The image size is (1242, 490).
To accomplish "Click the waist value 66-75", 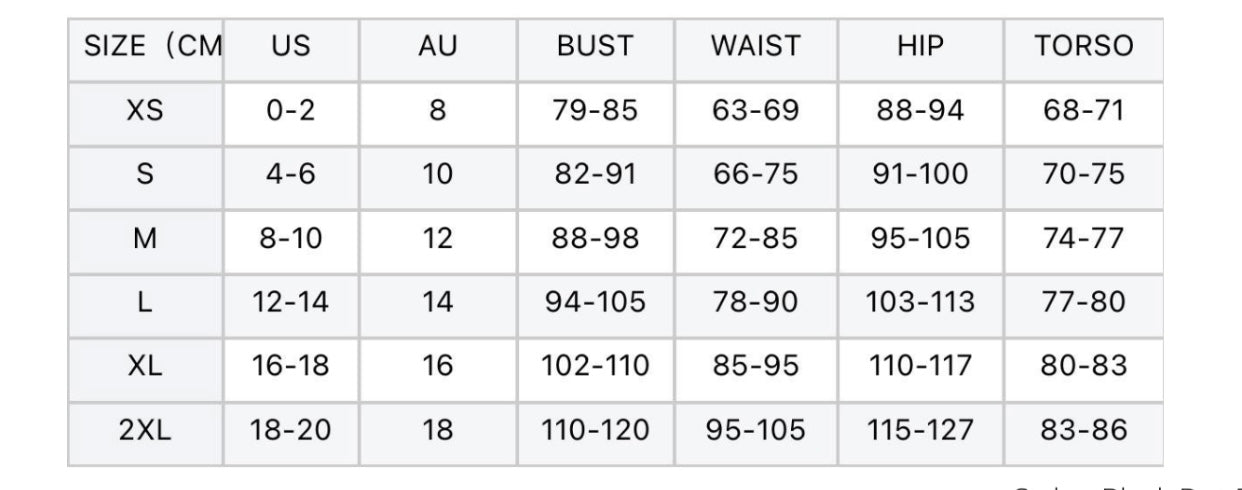I will (x=756, y=174).
